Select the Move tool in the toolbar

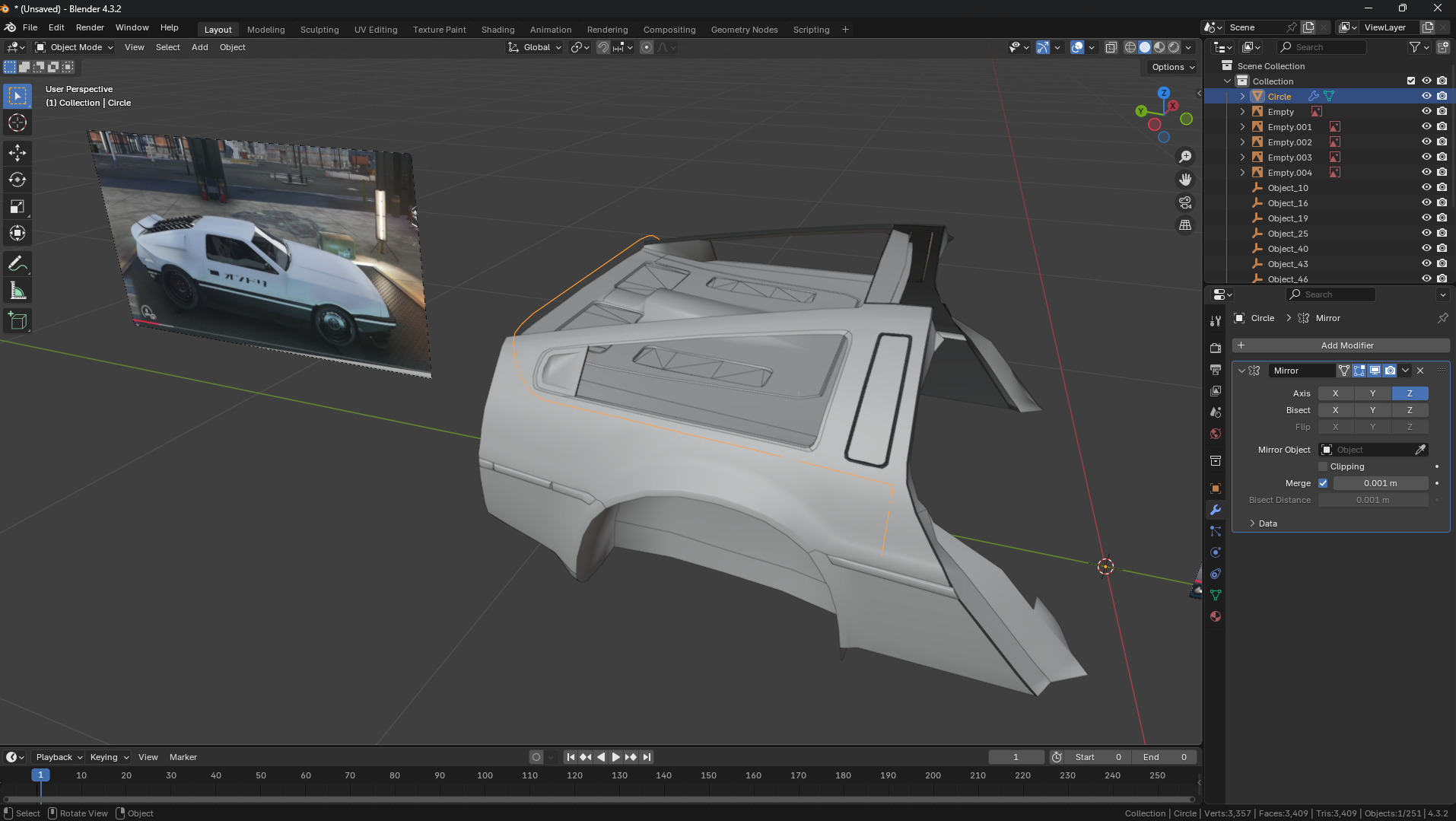click(17, 152)
